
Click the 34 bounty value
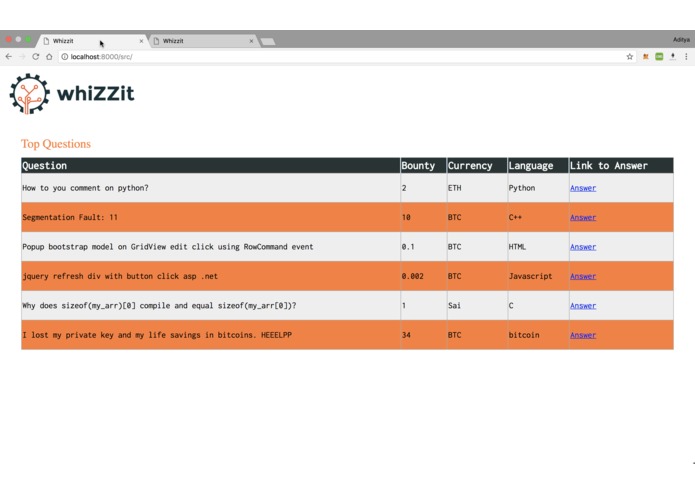click(x=406, y=335)
